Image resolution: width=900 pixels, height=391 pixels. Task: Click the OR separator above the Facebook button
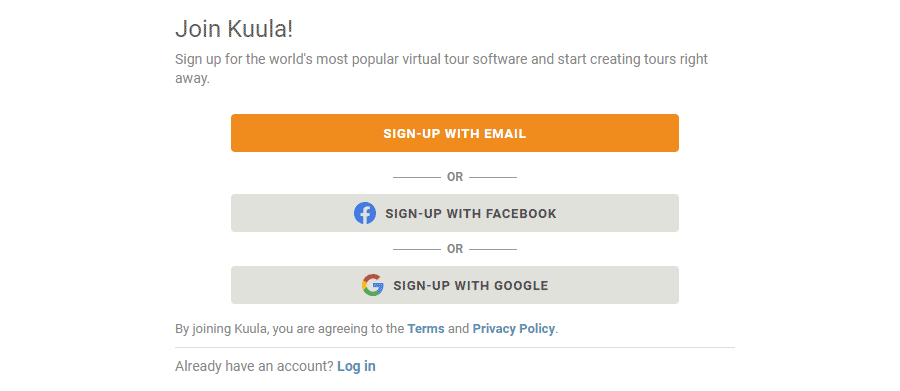click(455, 177)
